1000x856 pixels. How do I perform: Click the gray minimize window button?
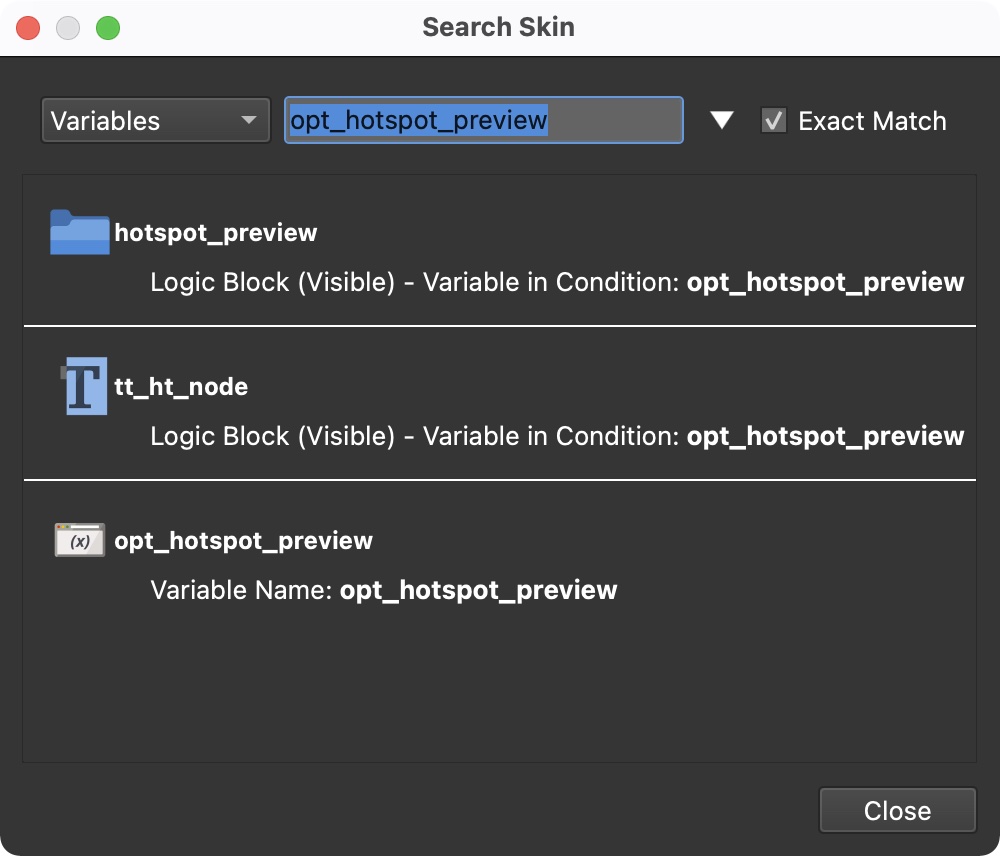68,28
